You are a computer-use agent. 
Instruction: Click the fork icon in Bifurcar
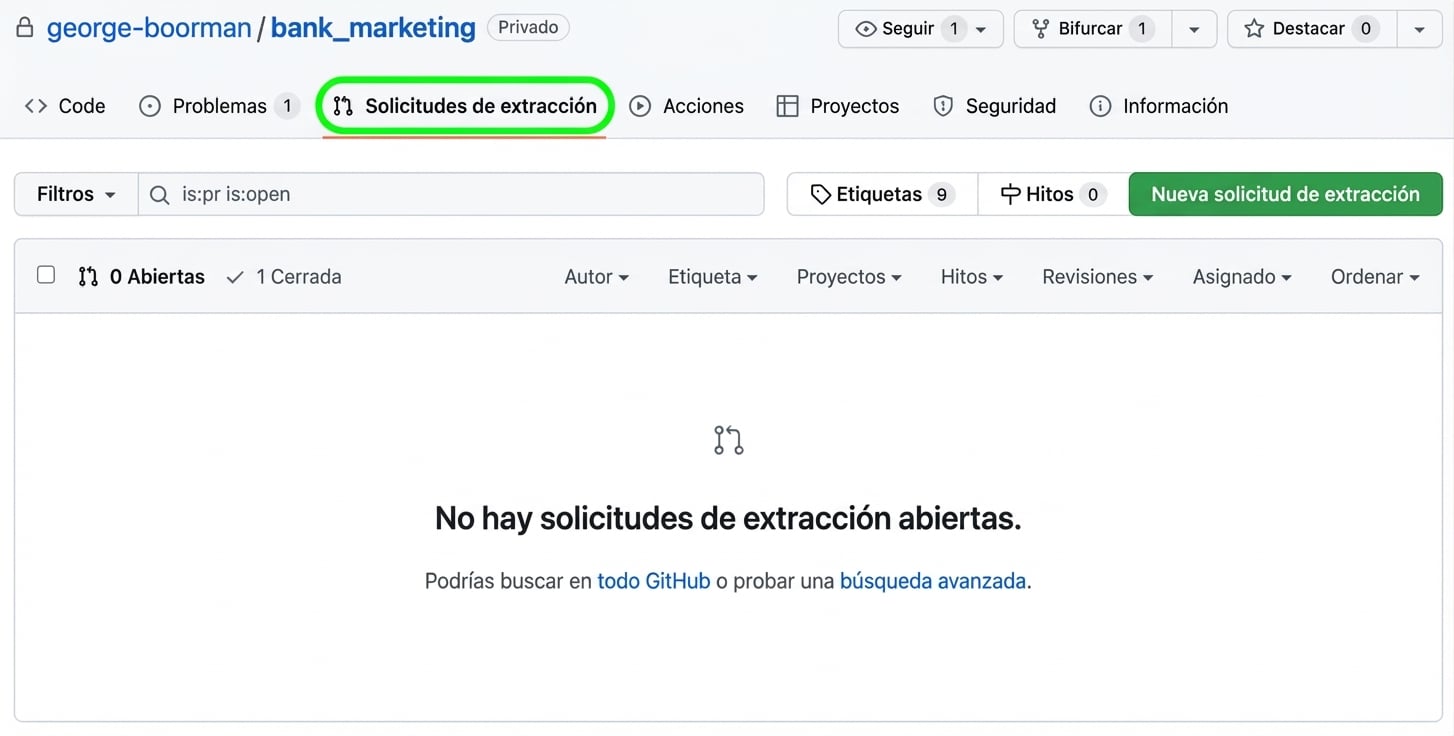[1041, 29]
